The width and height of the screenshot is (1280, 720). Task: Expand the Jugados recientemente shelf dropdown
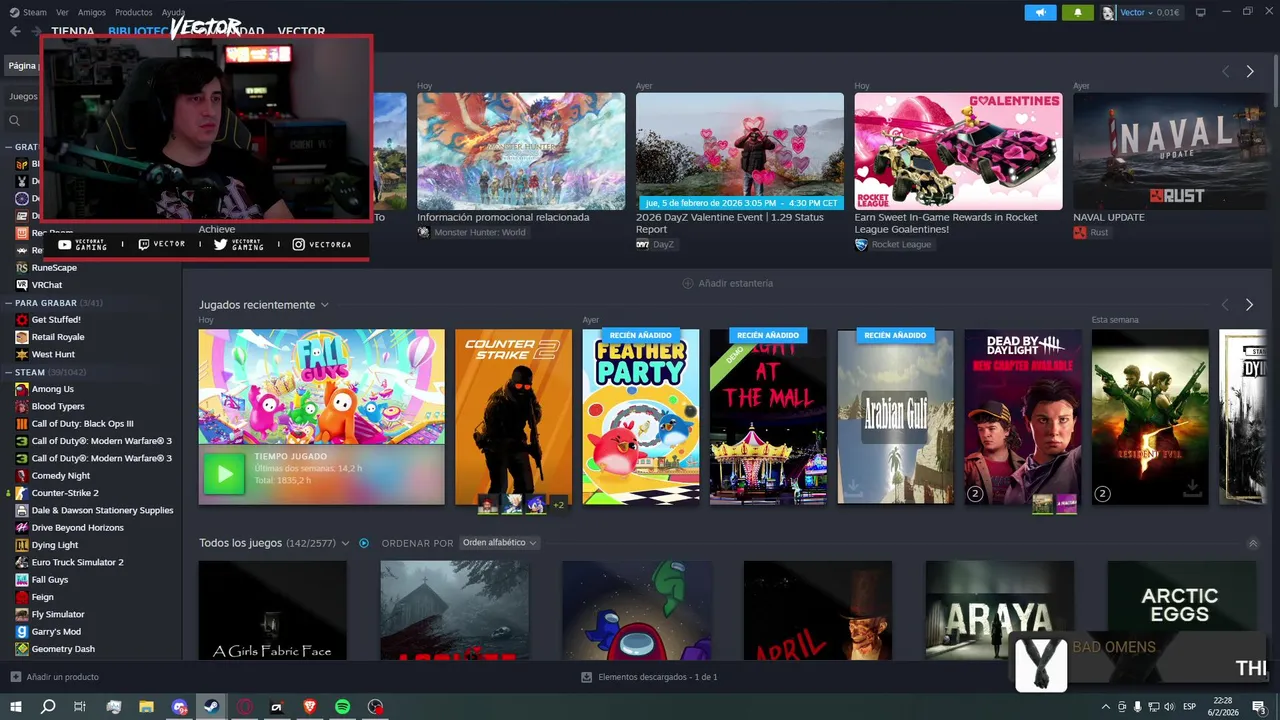click(324, 305)
